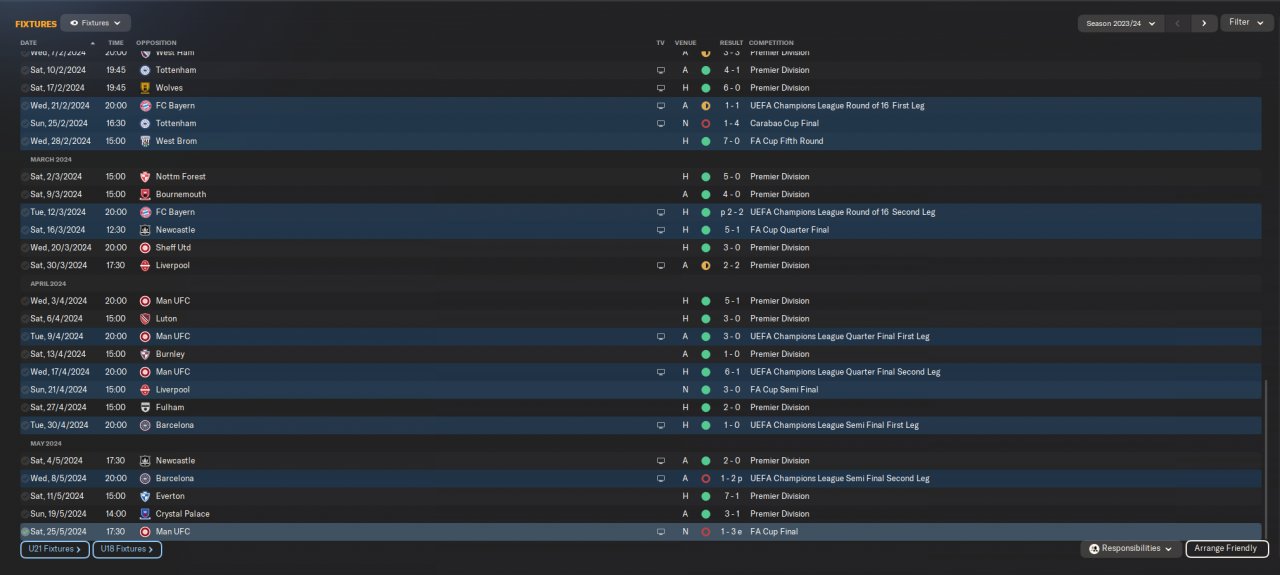Click the Luton club badge icon
The image size is (1280, 575).
145,319
